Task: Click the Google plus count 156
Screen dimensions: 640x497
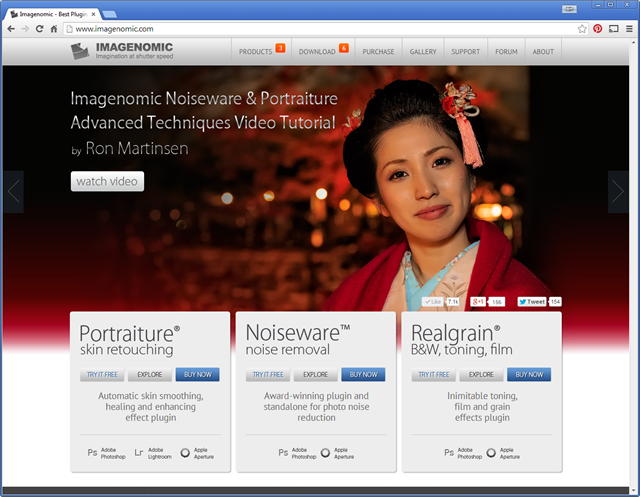Action: point(497,302)
